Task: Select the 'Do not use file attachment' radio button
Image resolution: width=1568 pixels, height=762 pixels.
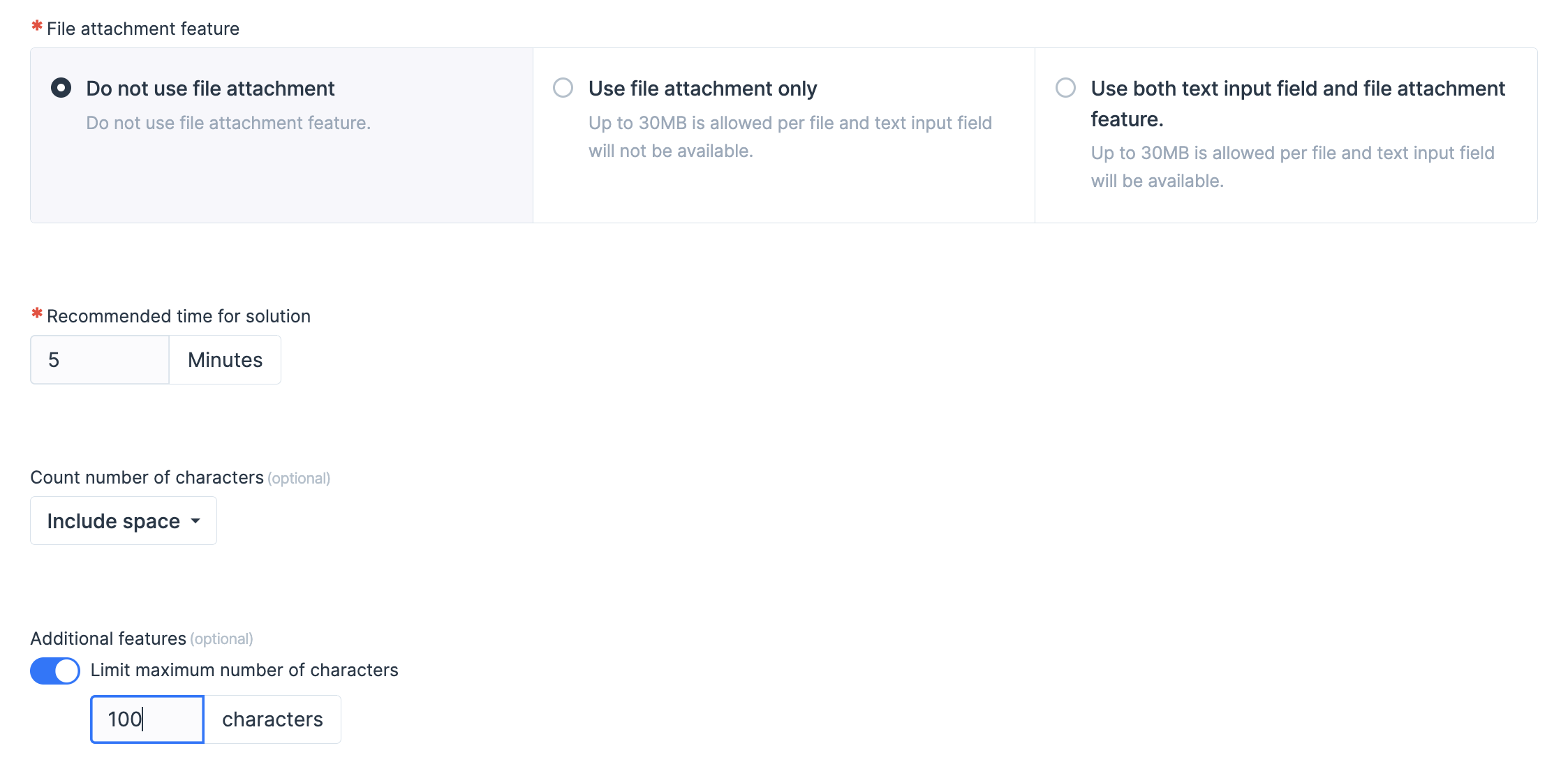Action: [x=61, y=88]
